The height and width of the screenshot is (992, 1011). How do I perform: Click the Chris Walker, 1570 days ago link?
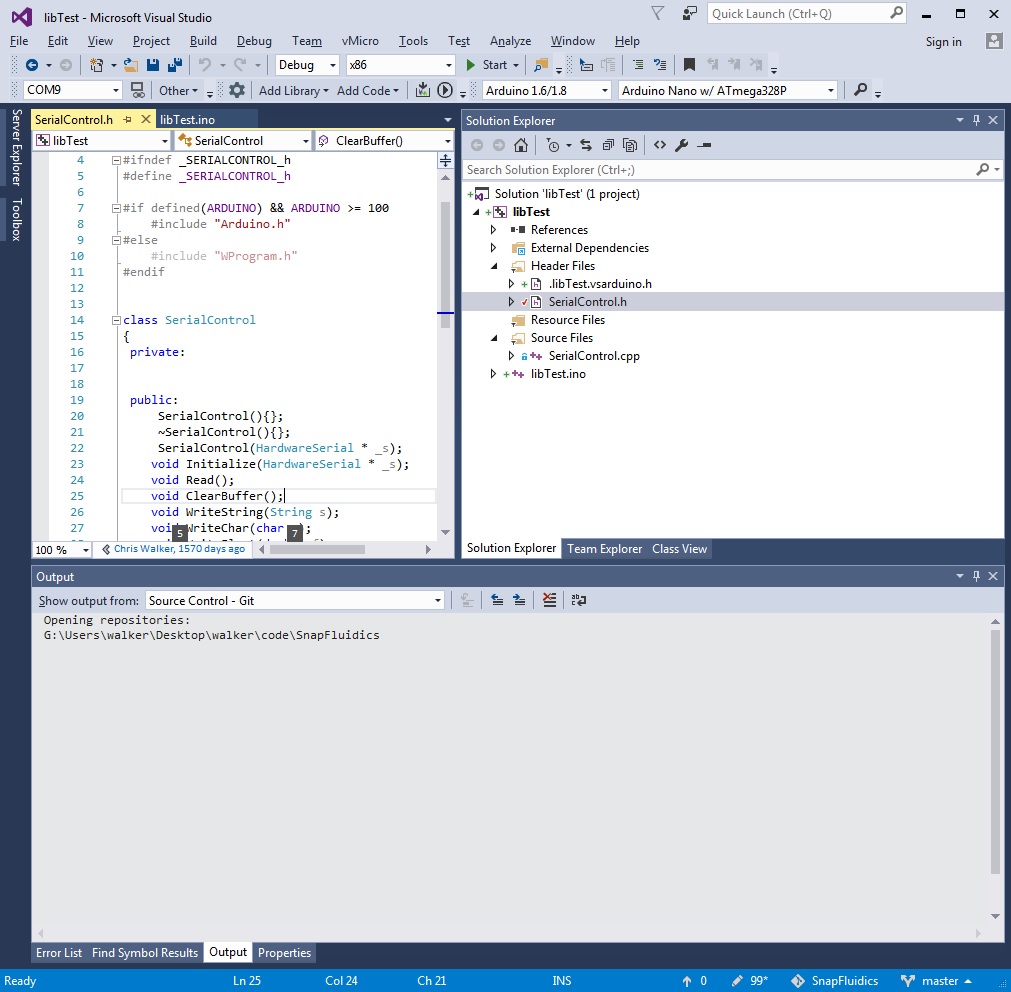click(x=179, y=549)
